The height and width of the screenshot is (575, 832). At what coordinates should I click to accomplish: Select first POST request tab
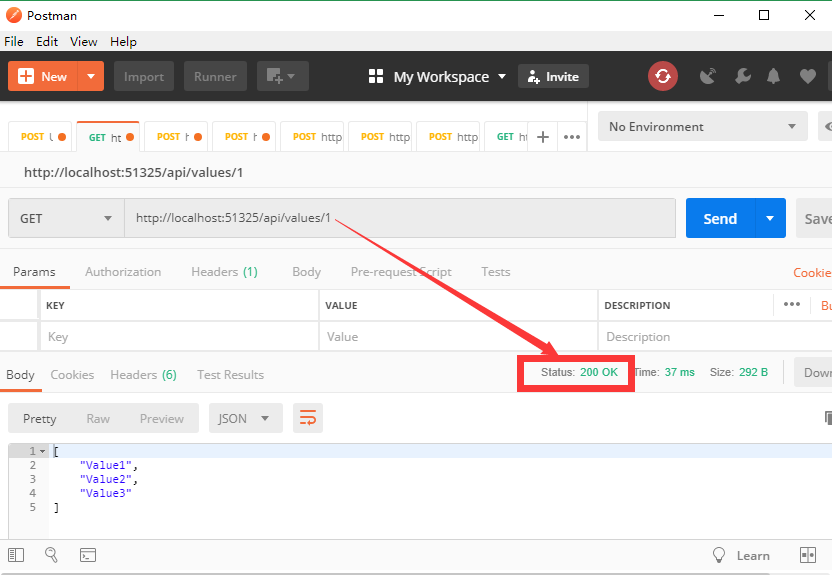pyautogui.click(x=40, y=137)
